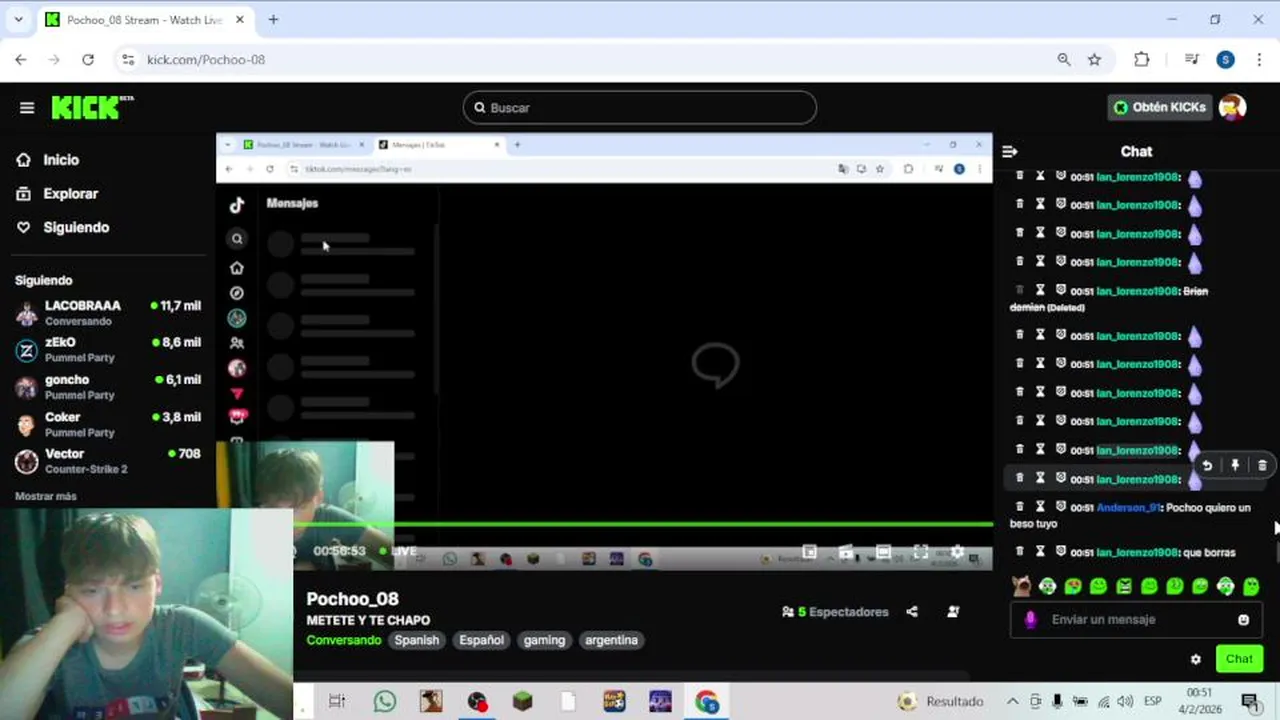Open Chrome extensions puzzle icon
This screenshot has width=1280, height=720.
1141,59
